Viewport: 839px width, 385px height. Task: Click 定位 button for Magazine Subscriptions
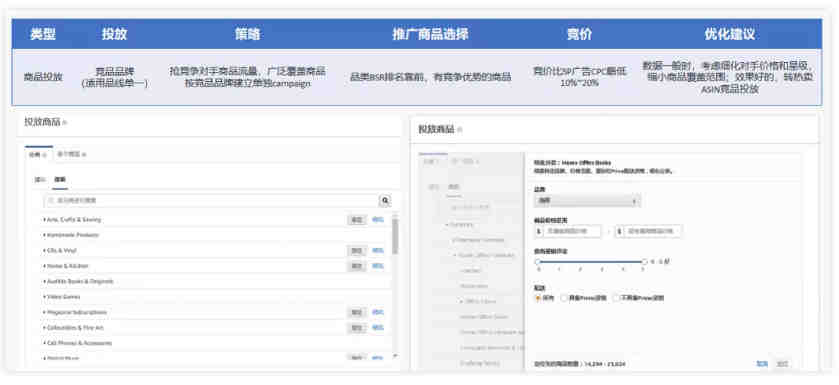click(x=356, y=312)
